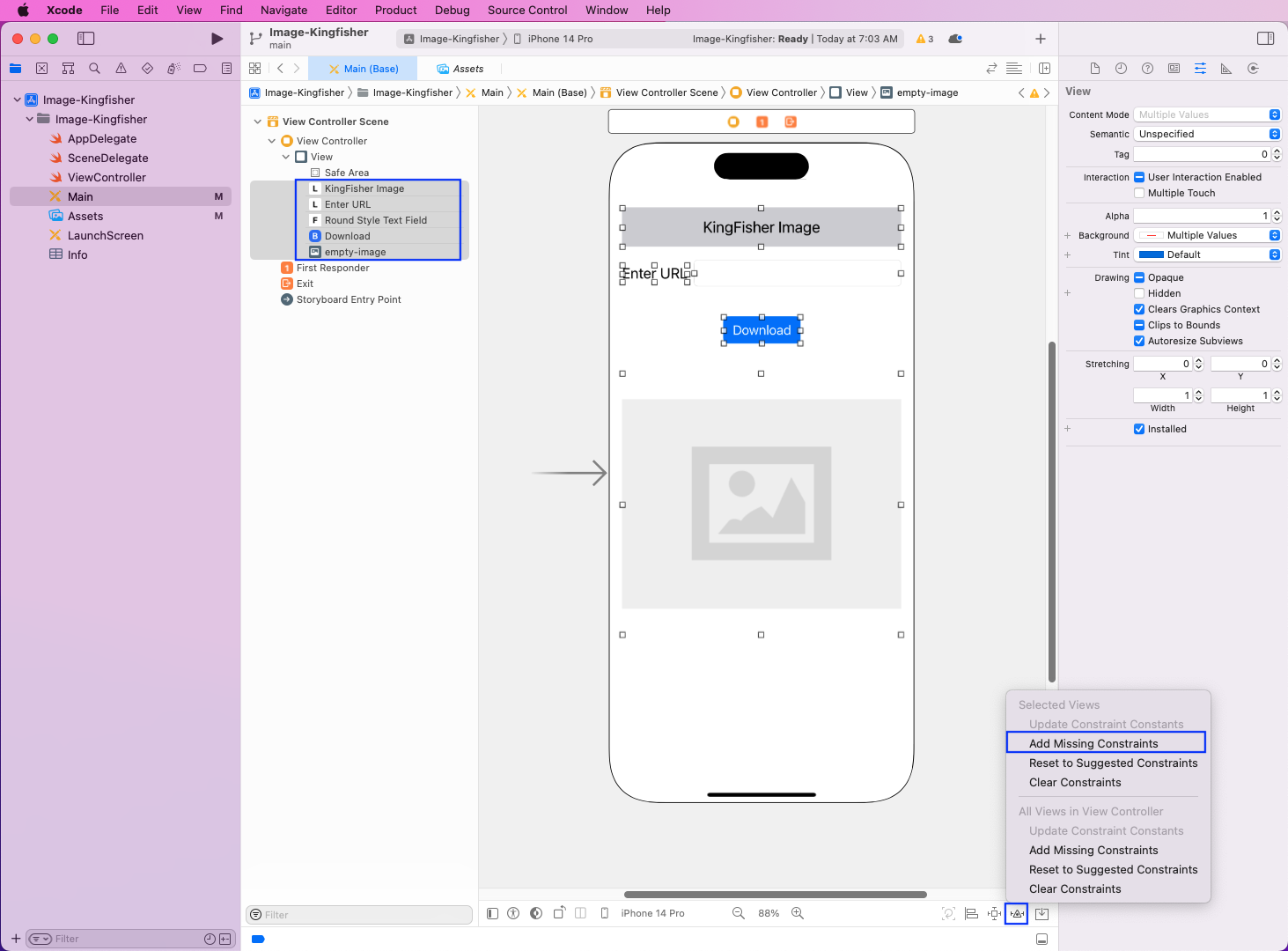Click the Resolve Auto Layout Issues button
This screenshot has height=951, width=1288.
coord(1017,914)
